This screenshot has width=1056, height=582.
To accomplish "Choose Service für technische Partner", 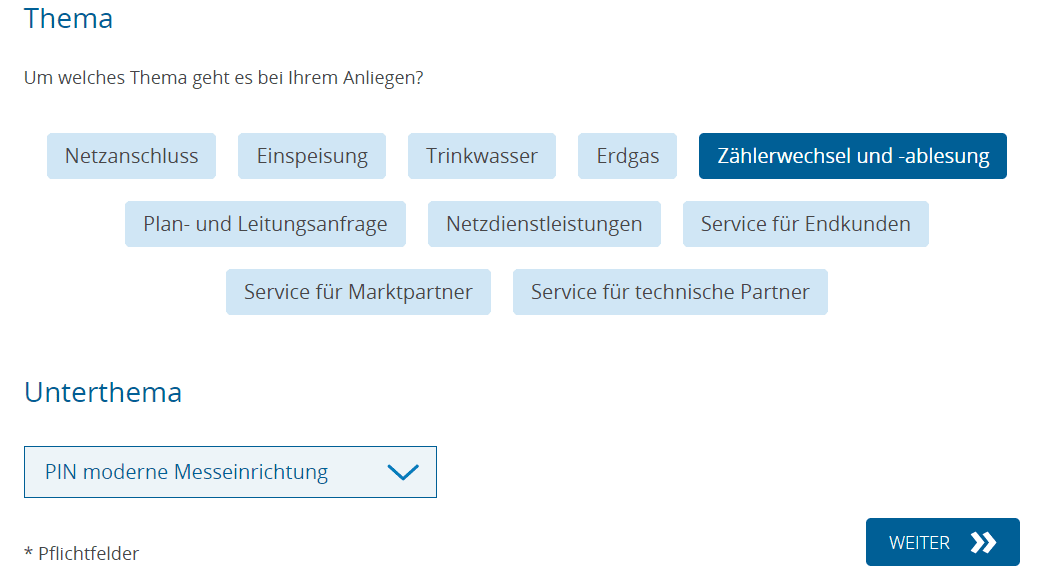I will pyautogui.click(x=670, y=292).
